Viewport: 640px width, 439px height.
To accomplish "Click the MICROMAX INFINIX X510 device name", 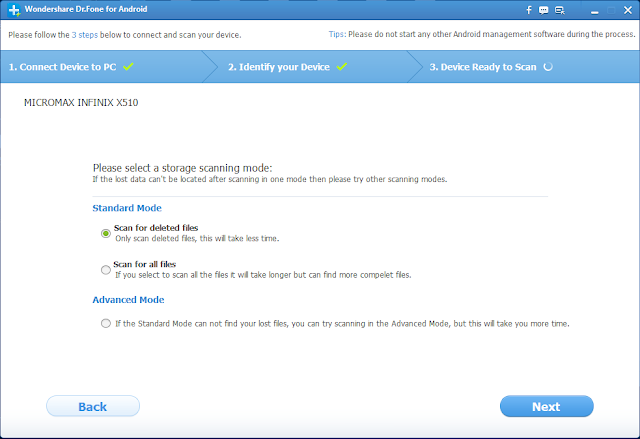I will (81, 103).
